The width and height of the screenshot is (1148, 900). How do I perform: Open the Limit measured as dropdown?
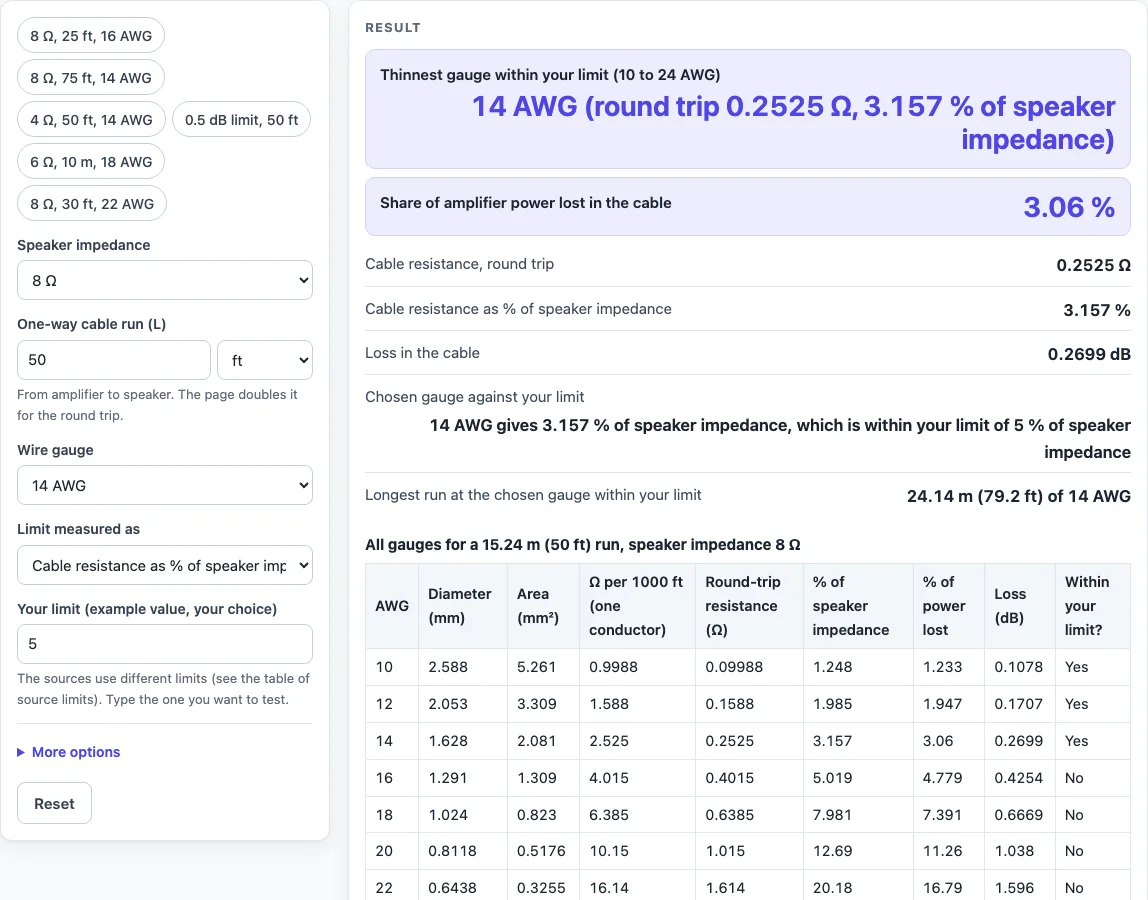165,565
